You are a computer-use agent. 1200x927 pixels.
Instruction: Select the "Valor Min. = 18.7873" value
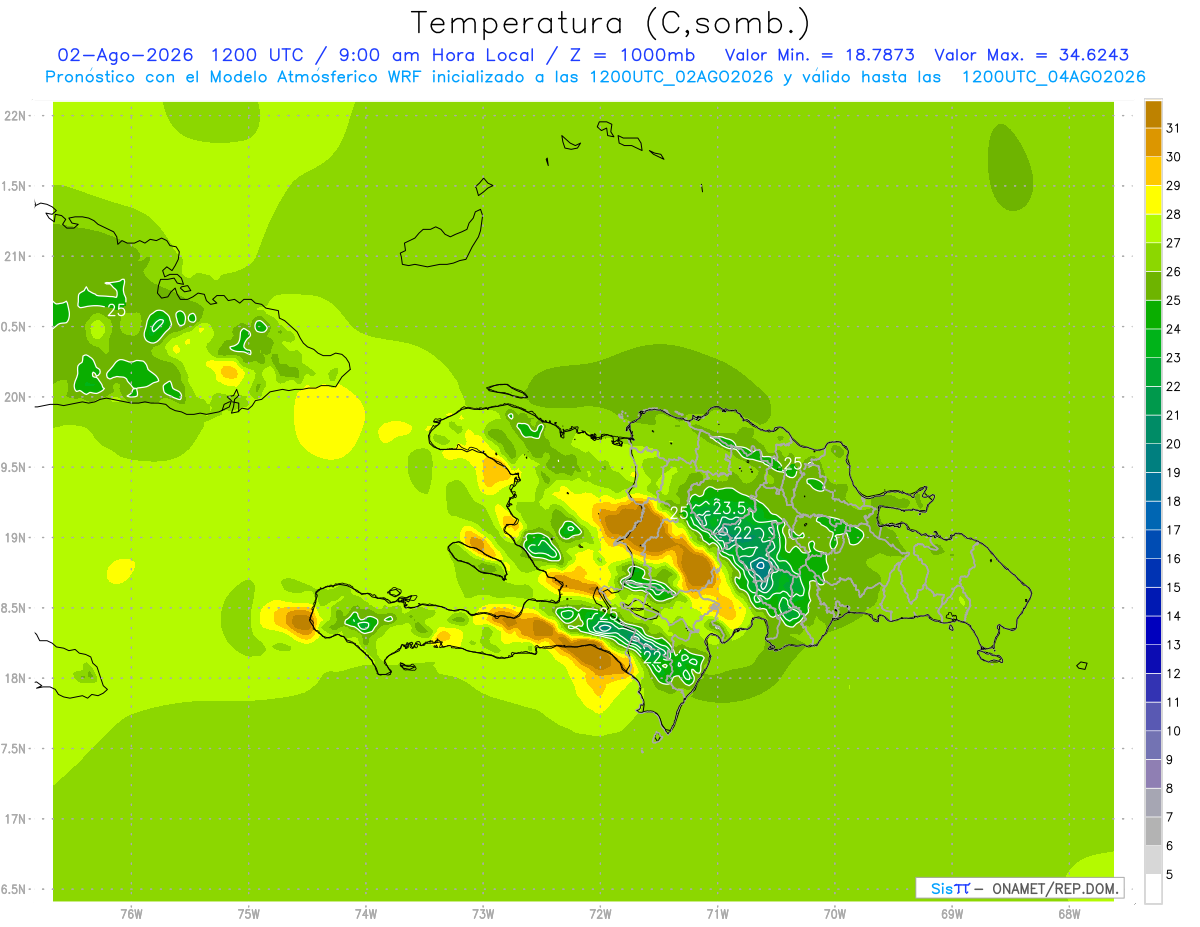pos(820,55)
